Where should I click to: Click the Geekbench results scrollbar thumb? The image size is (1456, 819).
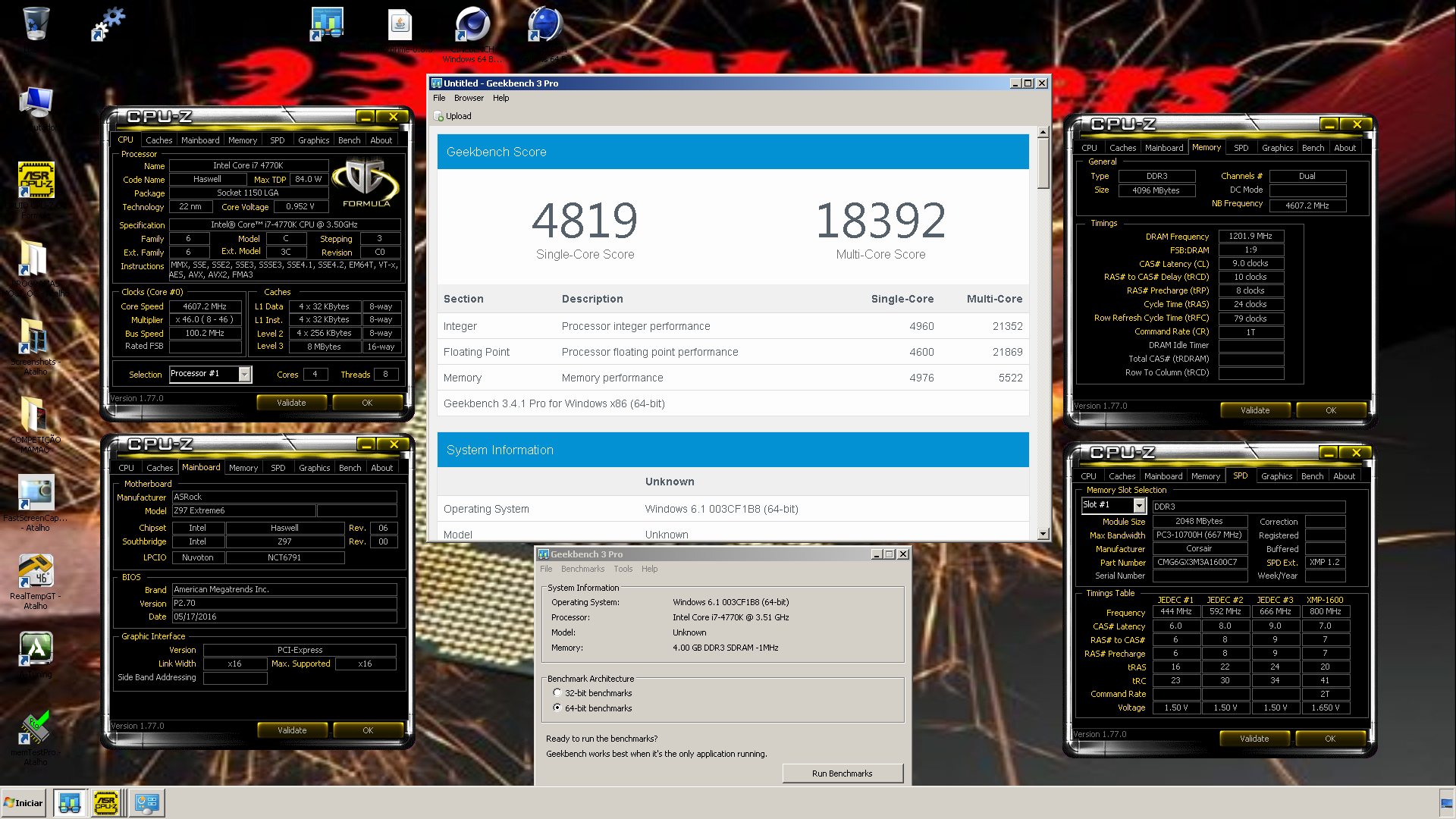pyautogui.click(x=1043, y=163)
